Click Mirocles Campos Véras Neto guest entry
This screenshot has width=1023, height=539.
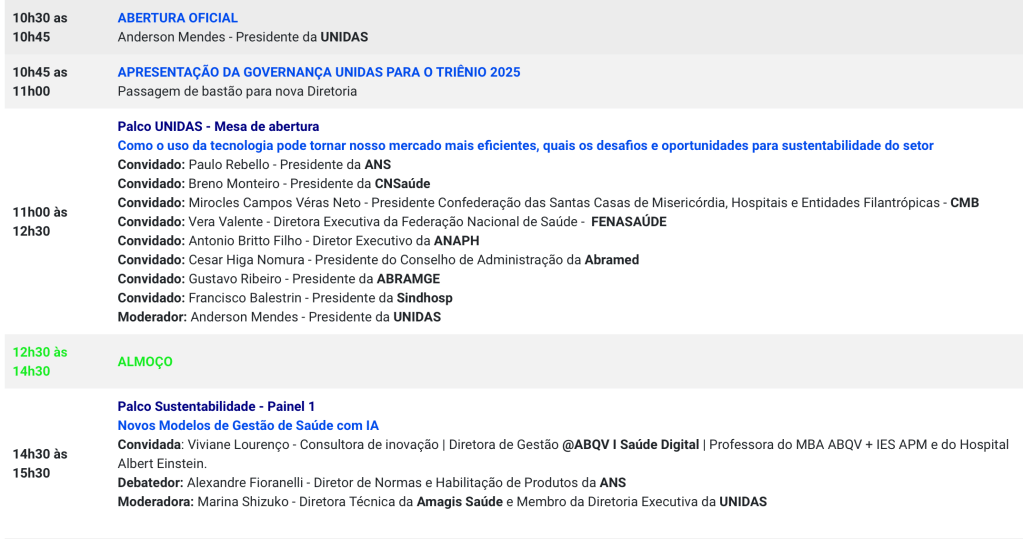pyautogui.click(x=548, y=202)
